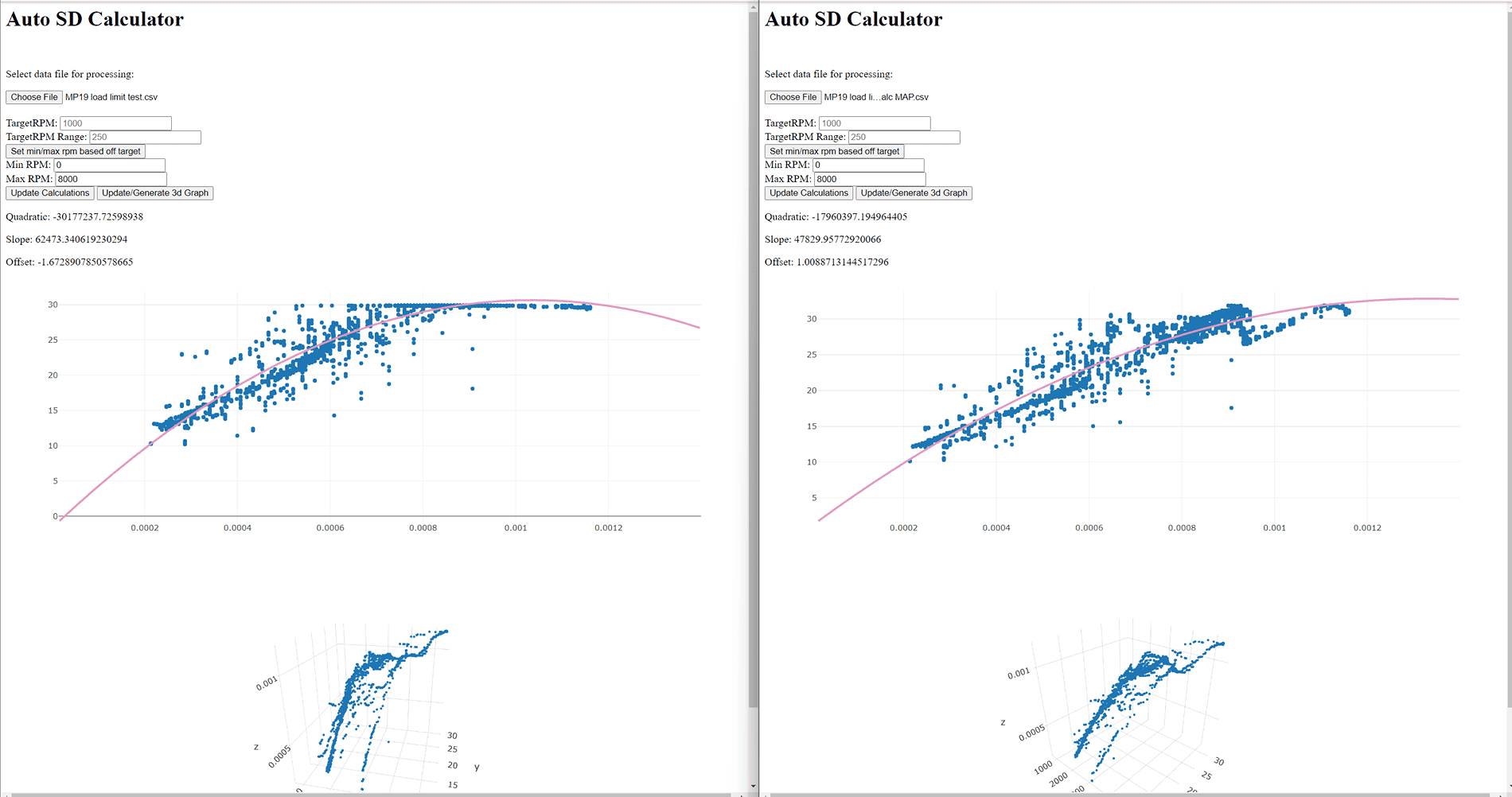The width and height of the screenshot is (1512, 797).
Task: Click the left pane vertical scrollbar
Action: point(753,358)
